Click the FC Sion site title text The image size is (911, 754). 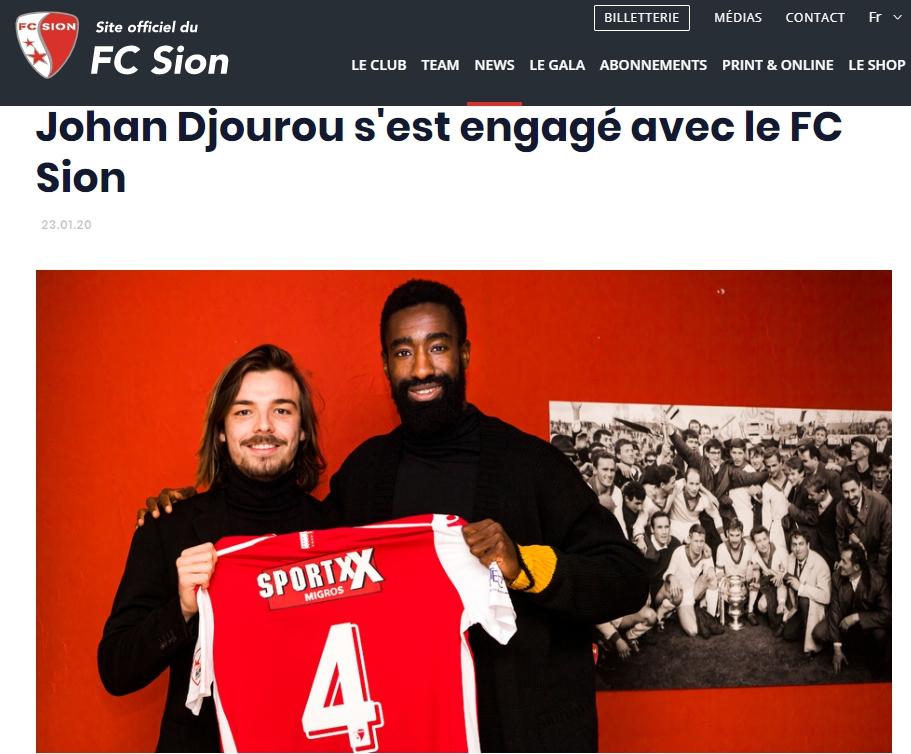click(160, 60)
